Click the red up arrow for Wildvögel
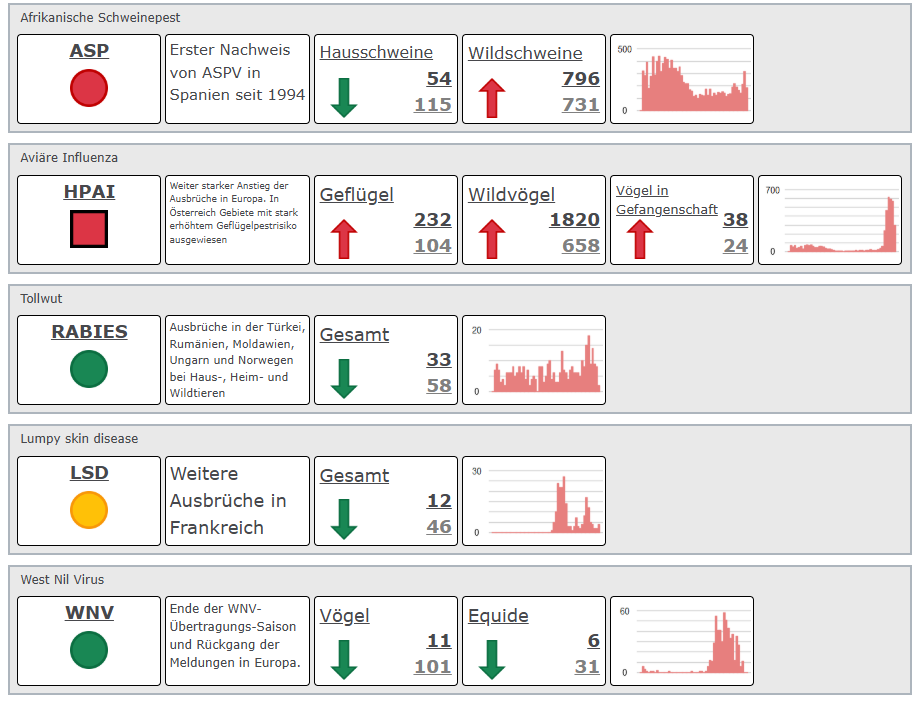Image resolution: width=921 pixels, height=701 pixels. (492, 240)
